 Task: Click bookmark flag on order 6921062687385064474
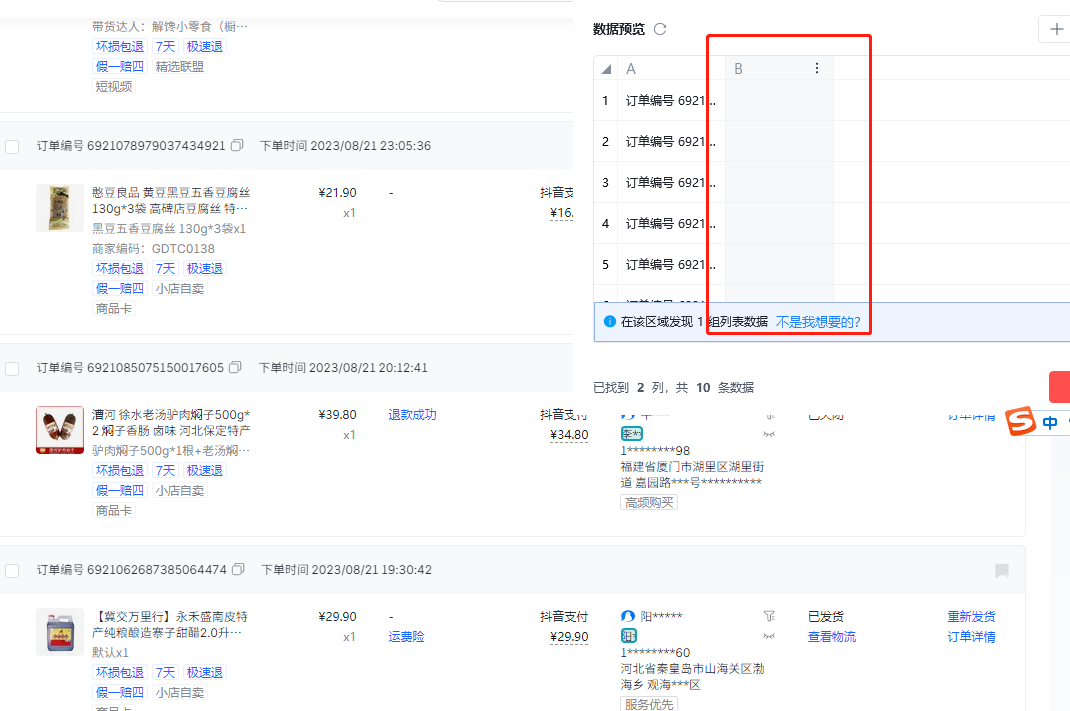(x=1001, y=571)
